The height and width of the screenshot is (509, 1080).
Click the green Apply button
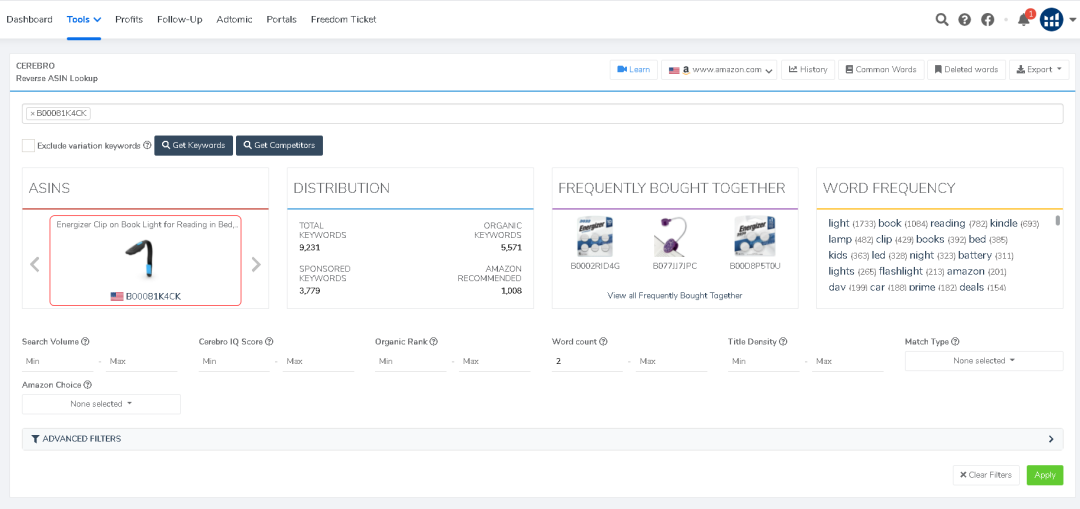(x=1044, y=475)
